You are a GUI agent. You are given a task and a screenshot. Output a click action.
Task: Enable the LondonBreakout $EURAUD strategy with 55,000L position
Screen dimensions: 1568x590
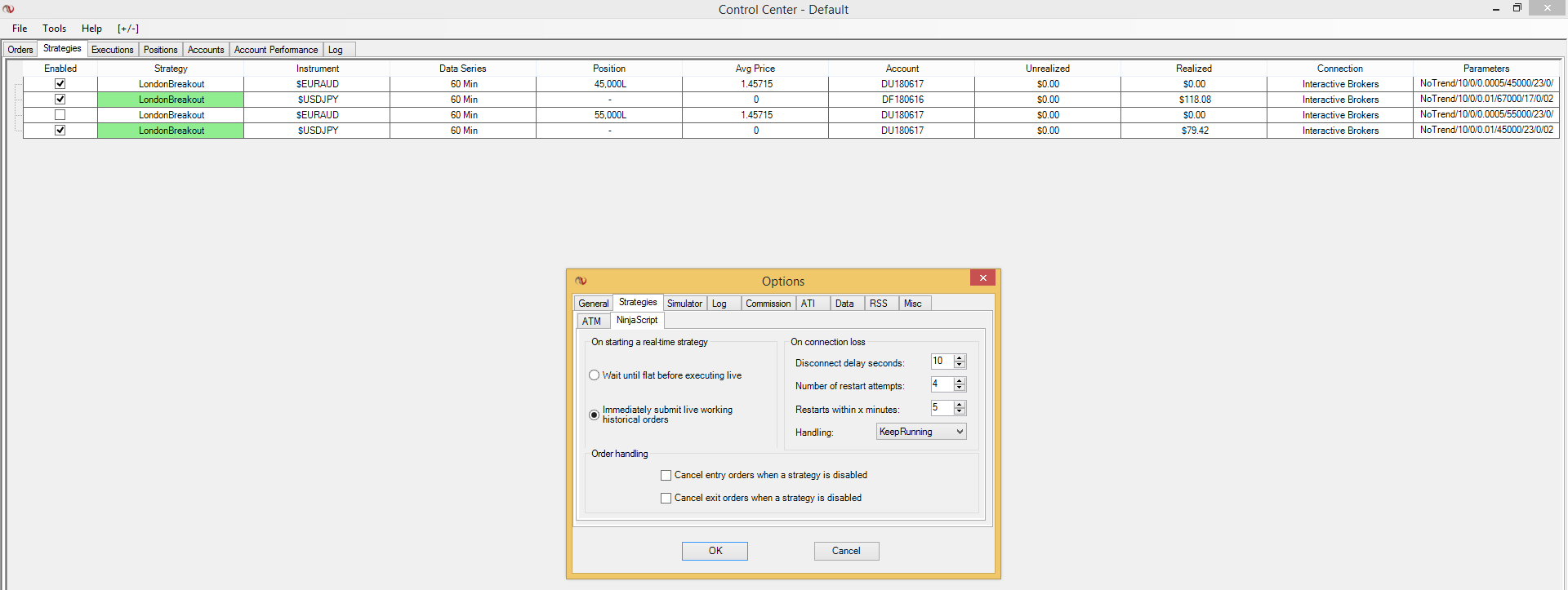[60, 114]
